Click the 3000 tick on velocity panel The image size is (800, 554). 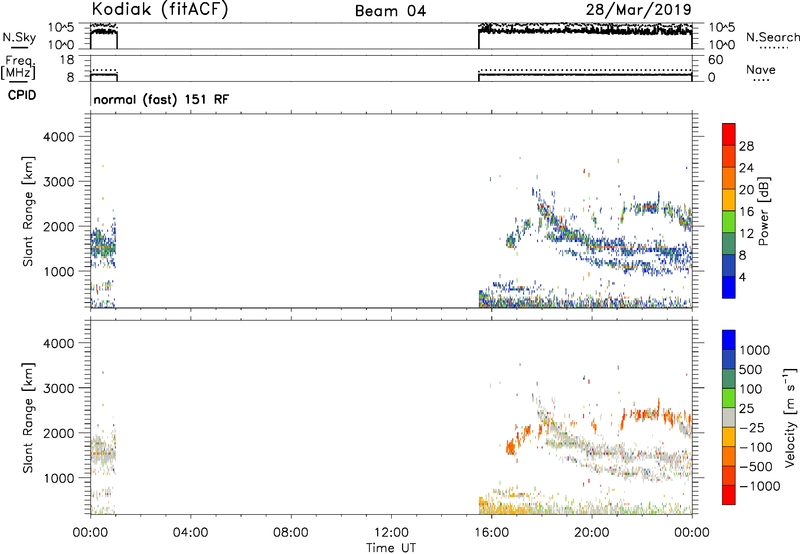[x=59, y=388]
